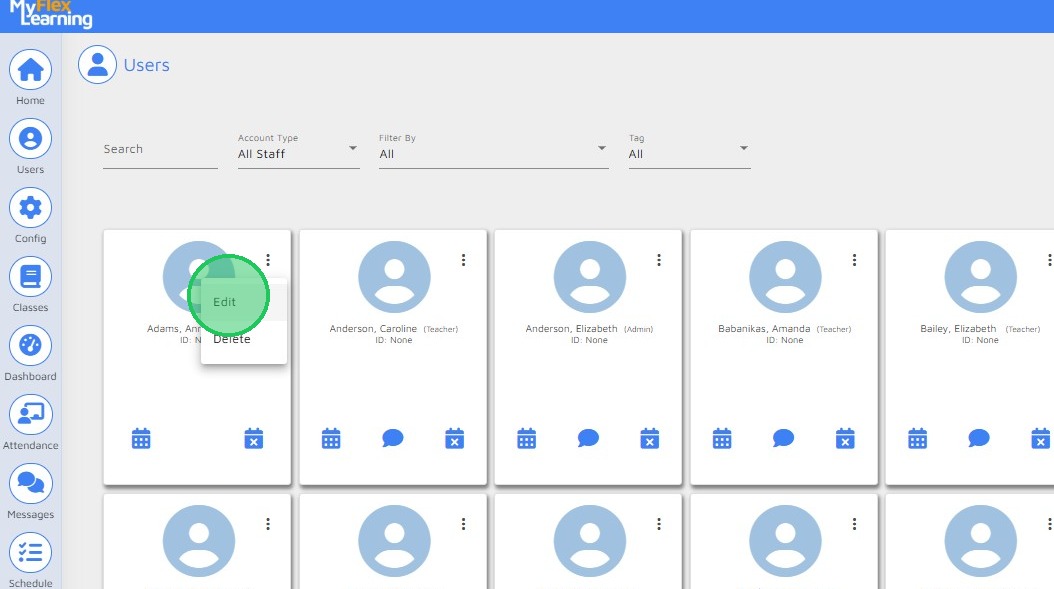Click calendar-cancel icon on Babanikas, Amanda card
Screen dimensions: 1054x589
(845, 438)
